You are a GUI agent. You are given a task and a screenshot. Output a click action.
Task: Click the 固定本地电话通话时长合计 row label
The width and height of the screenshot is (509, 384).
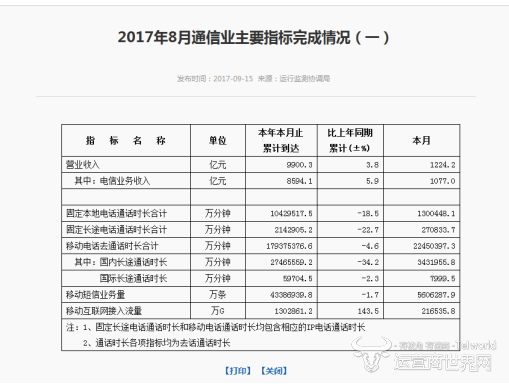tap(116, 213)
